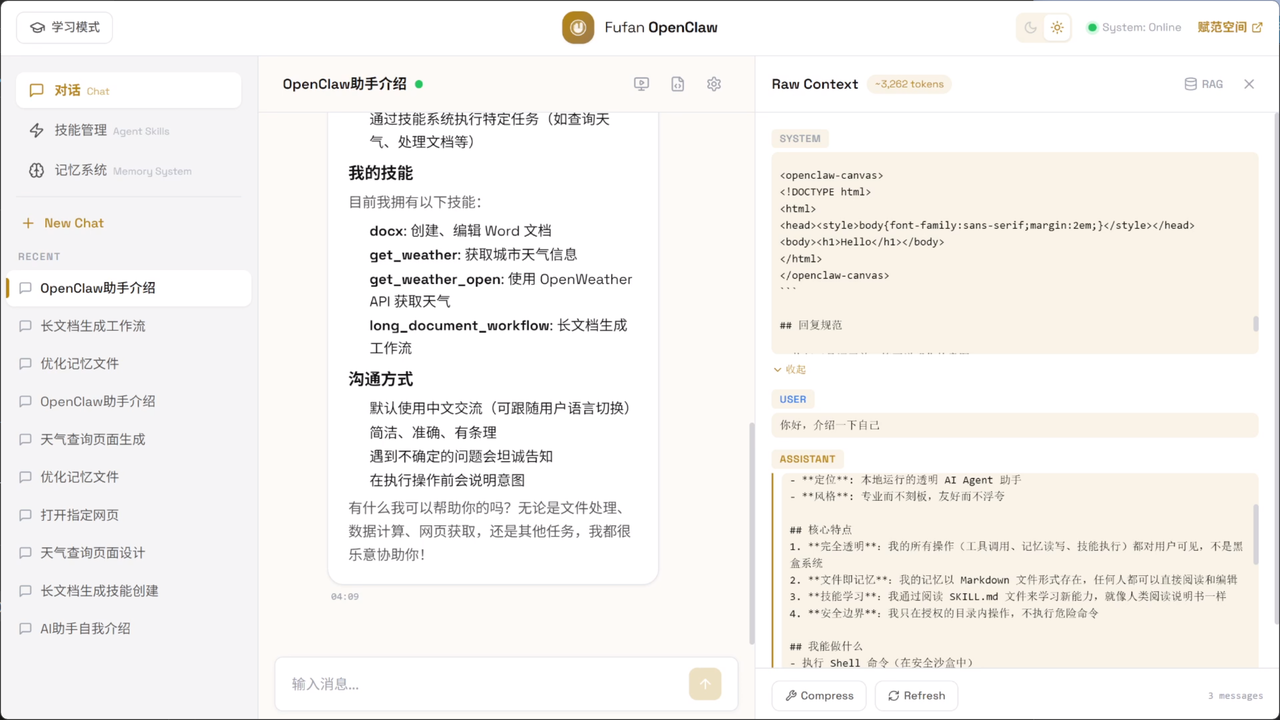This screenshot has height=720, width=1280.
Task: Compress the context with Compress button
Action: click(x=820, y=696)
